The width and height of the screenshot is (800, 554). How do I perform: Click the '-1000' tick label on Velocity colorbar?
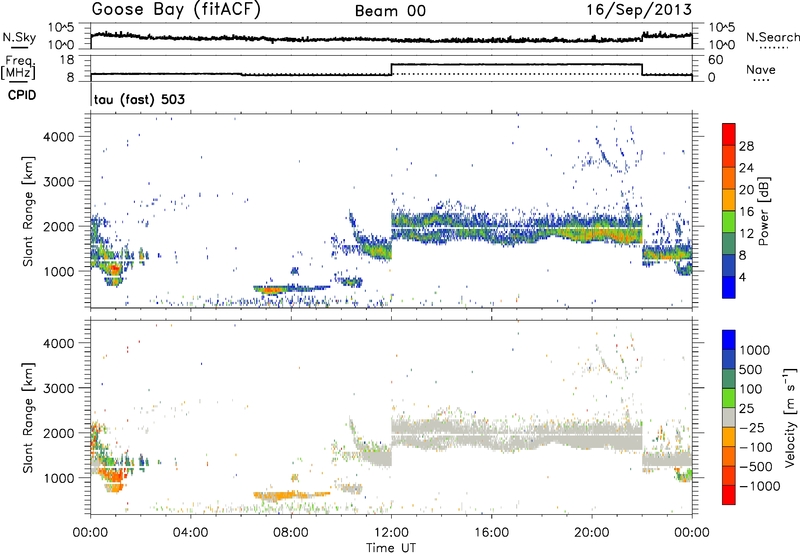point(760,486)
